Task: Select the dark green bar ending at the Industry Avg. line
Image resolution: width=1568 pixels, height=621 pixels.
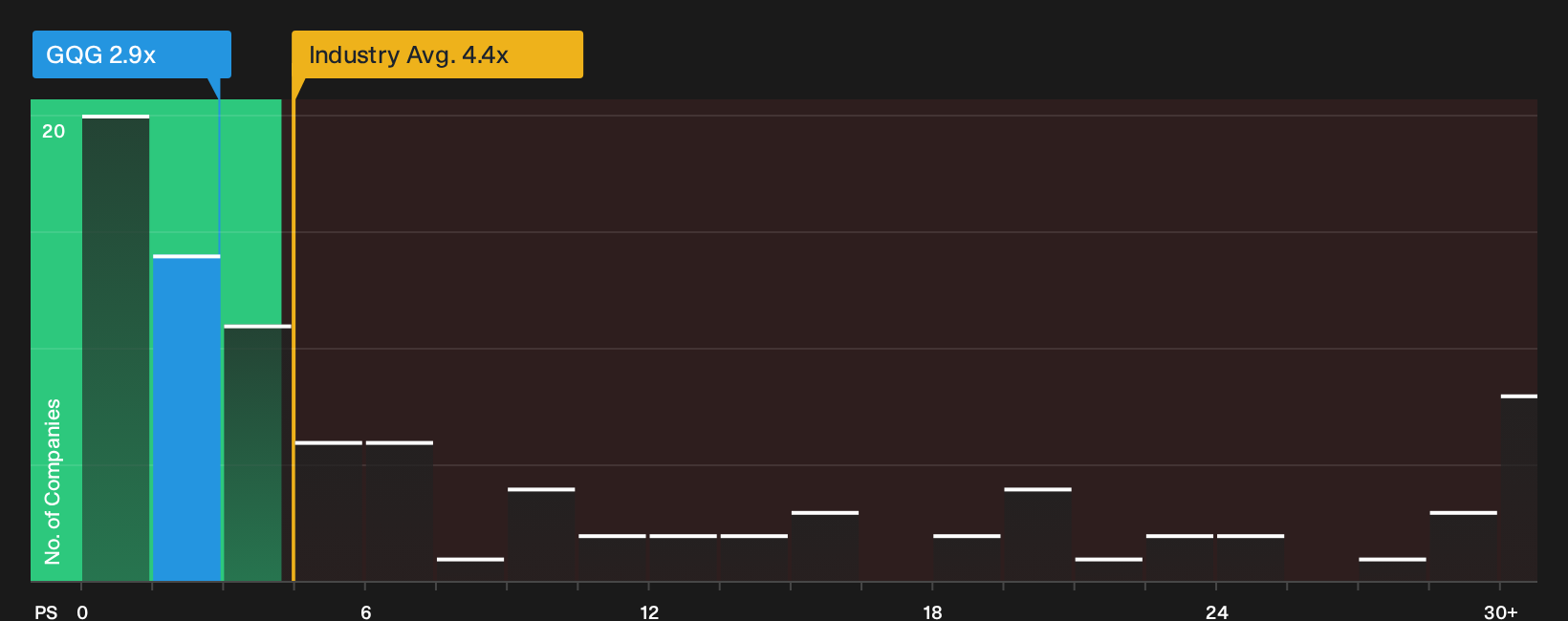Action: pyautogui.click(x=257, y=453)
